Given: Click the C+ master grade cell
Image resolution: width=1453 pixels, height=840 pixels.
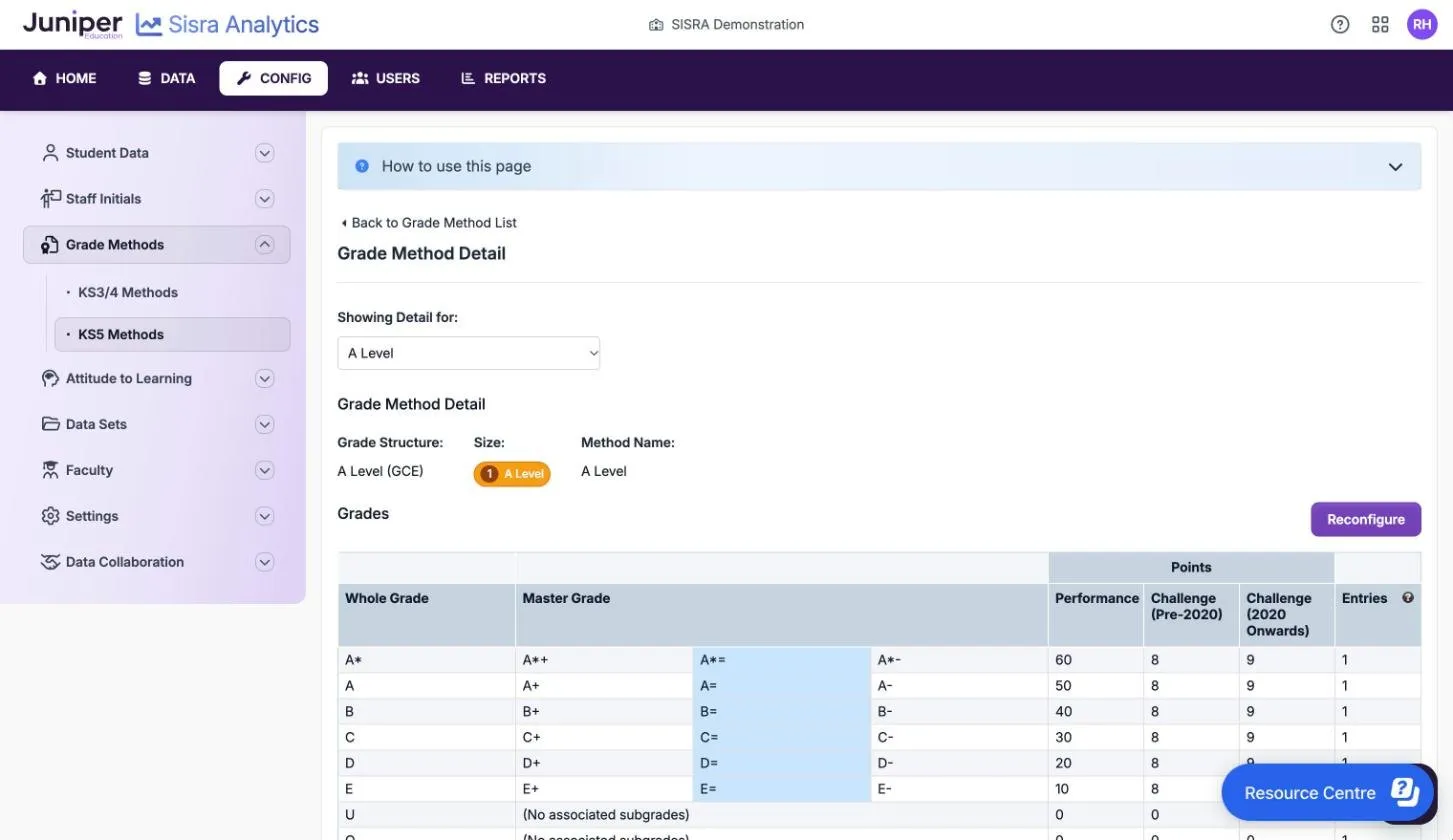Looking at the screenshot, I should point(604,738).
